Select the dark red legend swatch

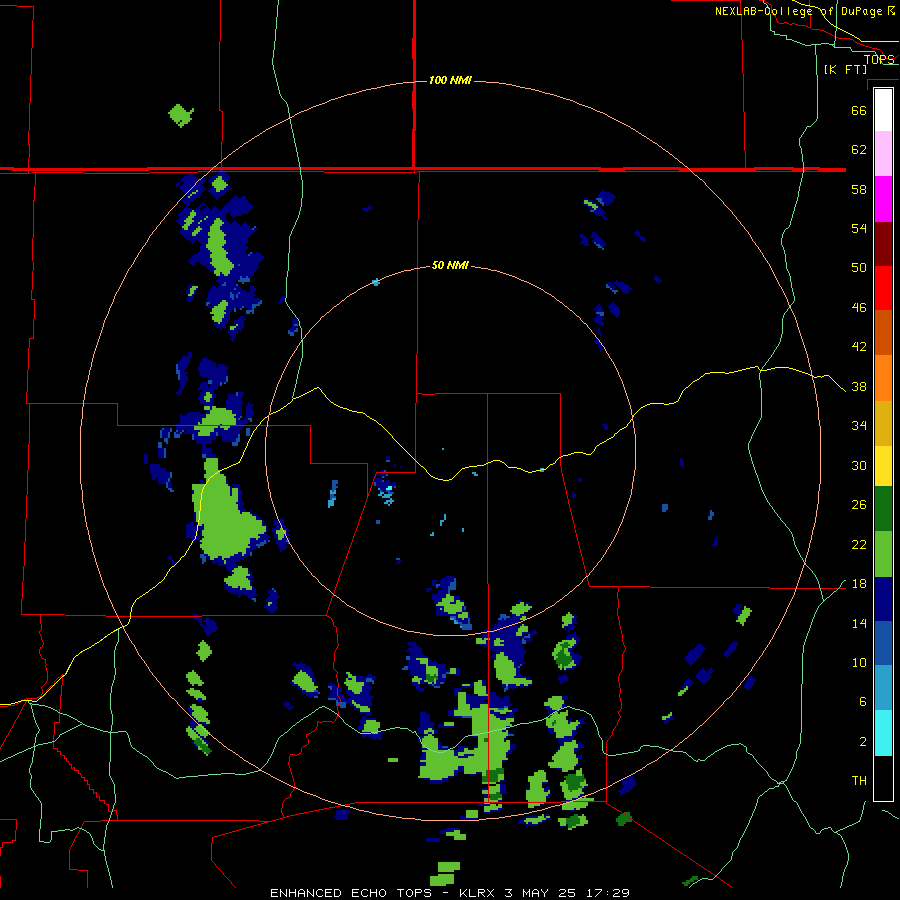[883, 243]
